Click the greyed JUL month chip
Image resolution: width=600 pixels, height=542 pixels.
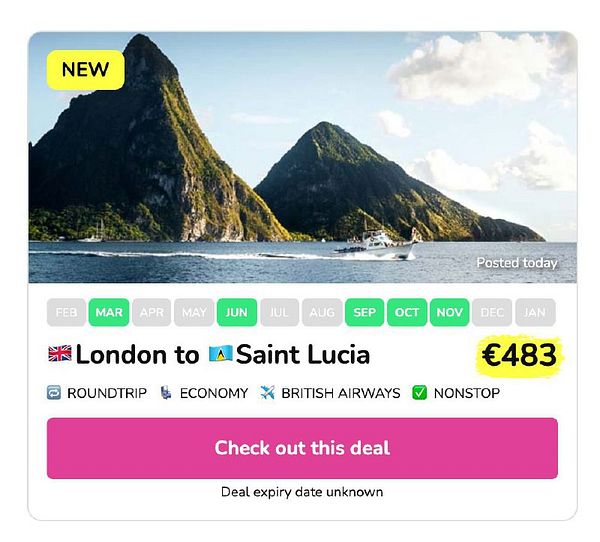pos(279,312)
